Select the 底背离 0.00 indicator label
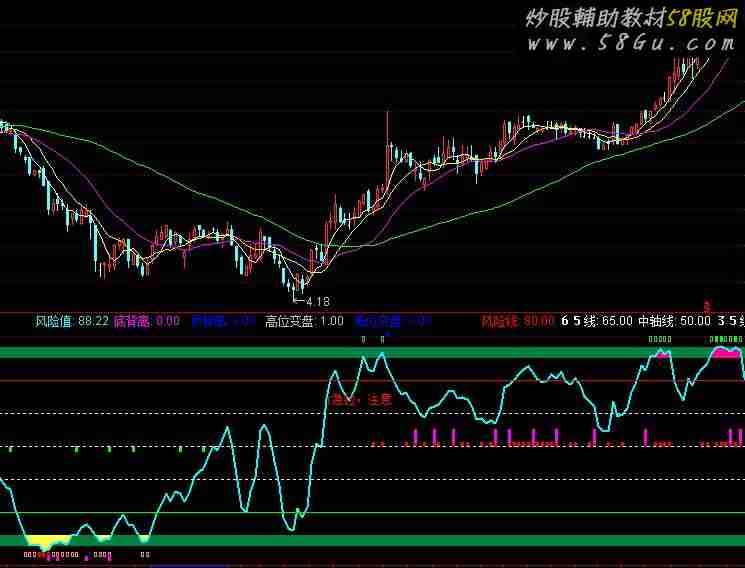The image size is (745, 568). [x=147, y=321]
